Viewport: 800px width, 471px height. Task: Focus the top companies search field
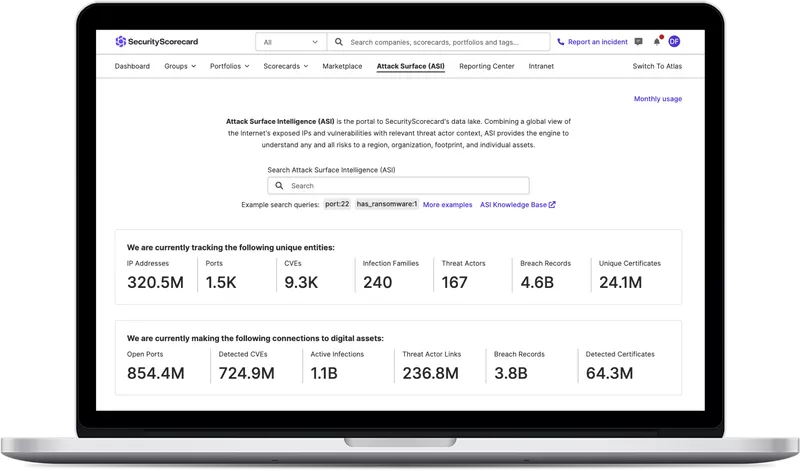pos(438,42)
